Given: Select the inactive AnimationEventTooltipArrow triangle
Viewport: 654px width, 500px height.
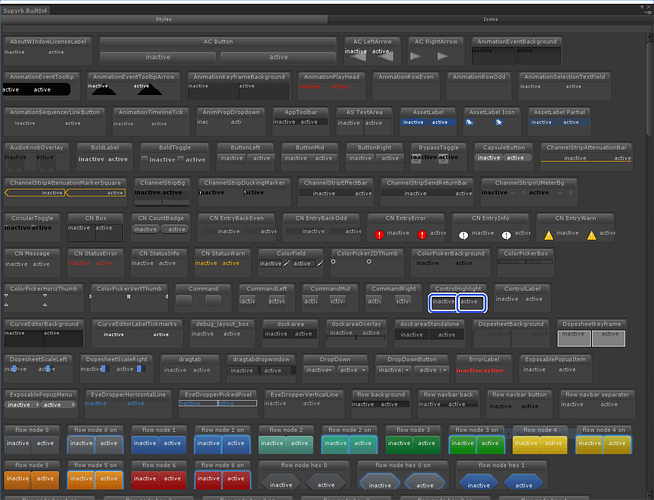Looking at the screenshot, I should pos(104,90).
